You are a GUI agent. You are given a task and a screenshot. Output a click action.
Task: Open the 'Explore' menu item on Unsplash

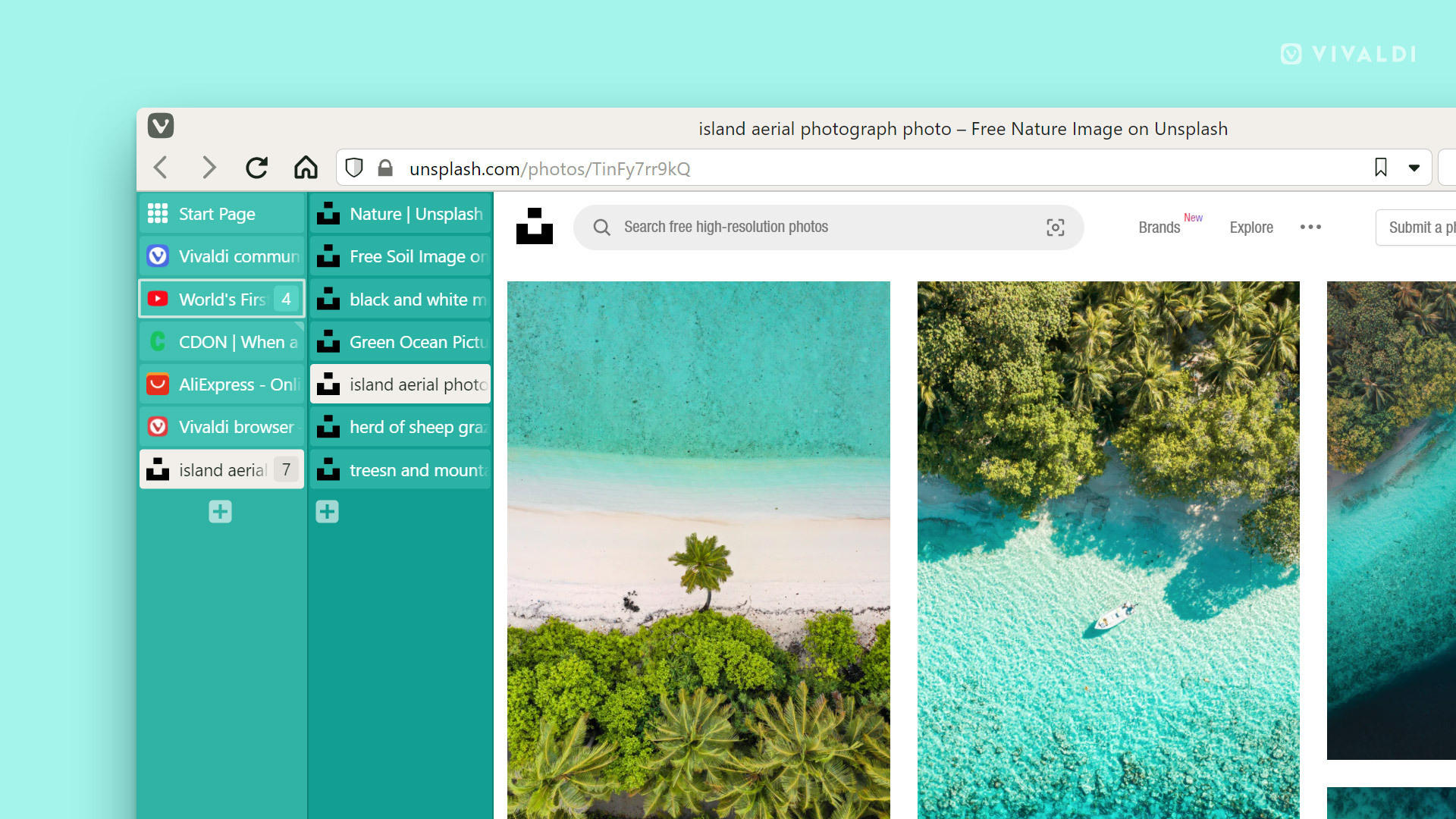(x=1251, y=227)
